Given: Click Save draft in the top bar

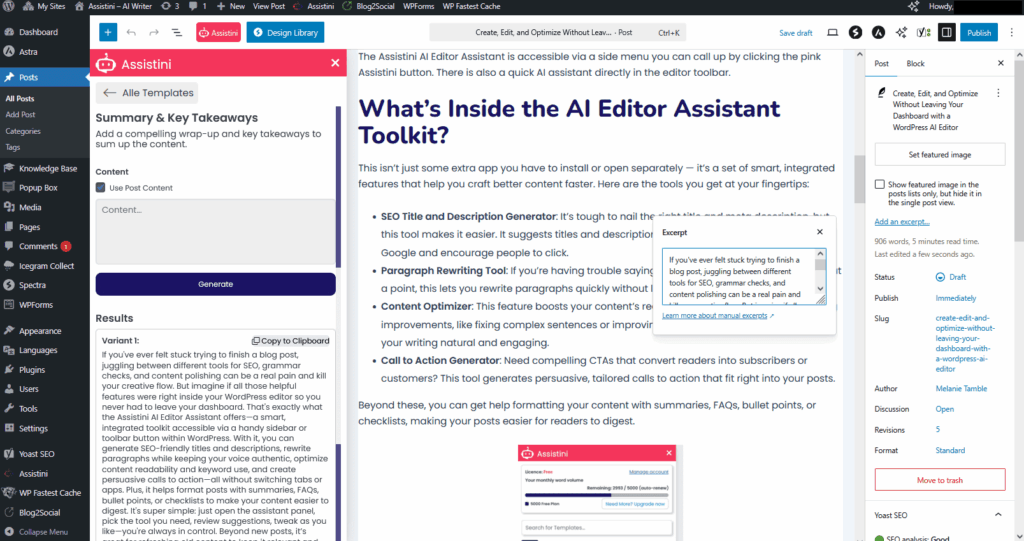Looking at the screenshot, I should click(x=795, y=33).
